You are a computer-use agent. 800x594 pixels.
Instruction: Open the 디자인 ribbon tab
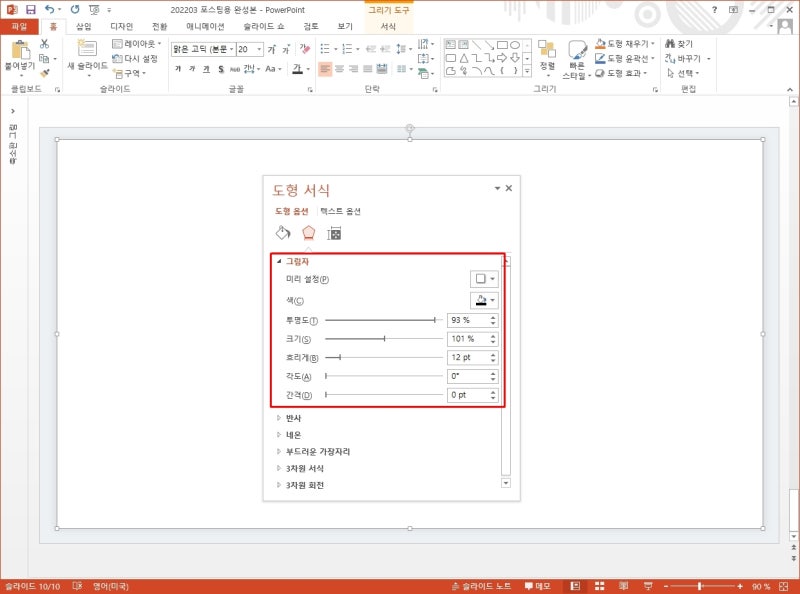(121, 26)
